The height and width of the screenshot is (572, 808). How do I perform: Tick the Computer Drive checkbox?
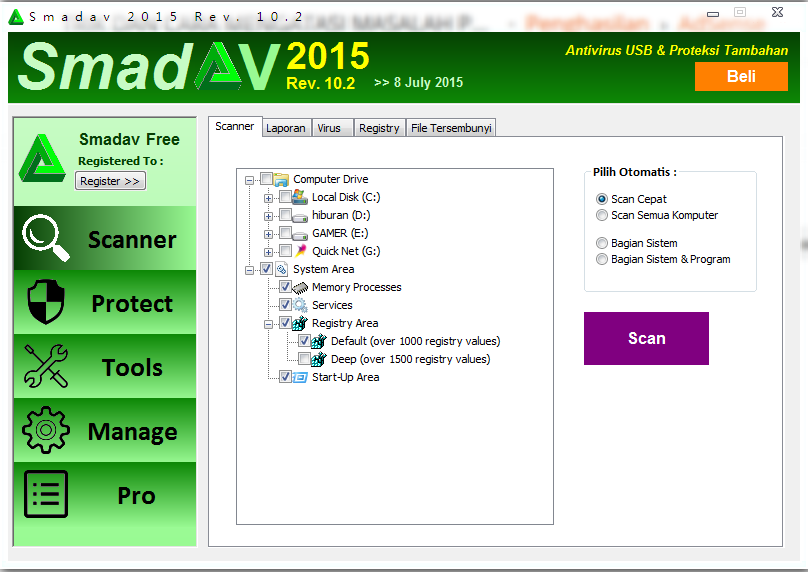tap(266, 179)
